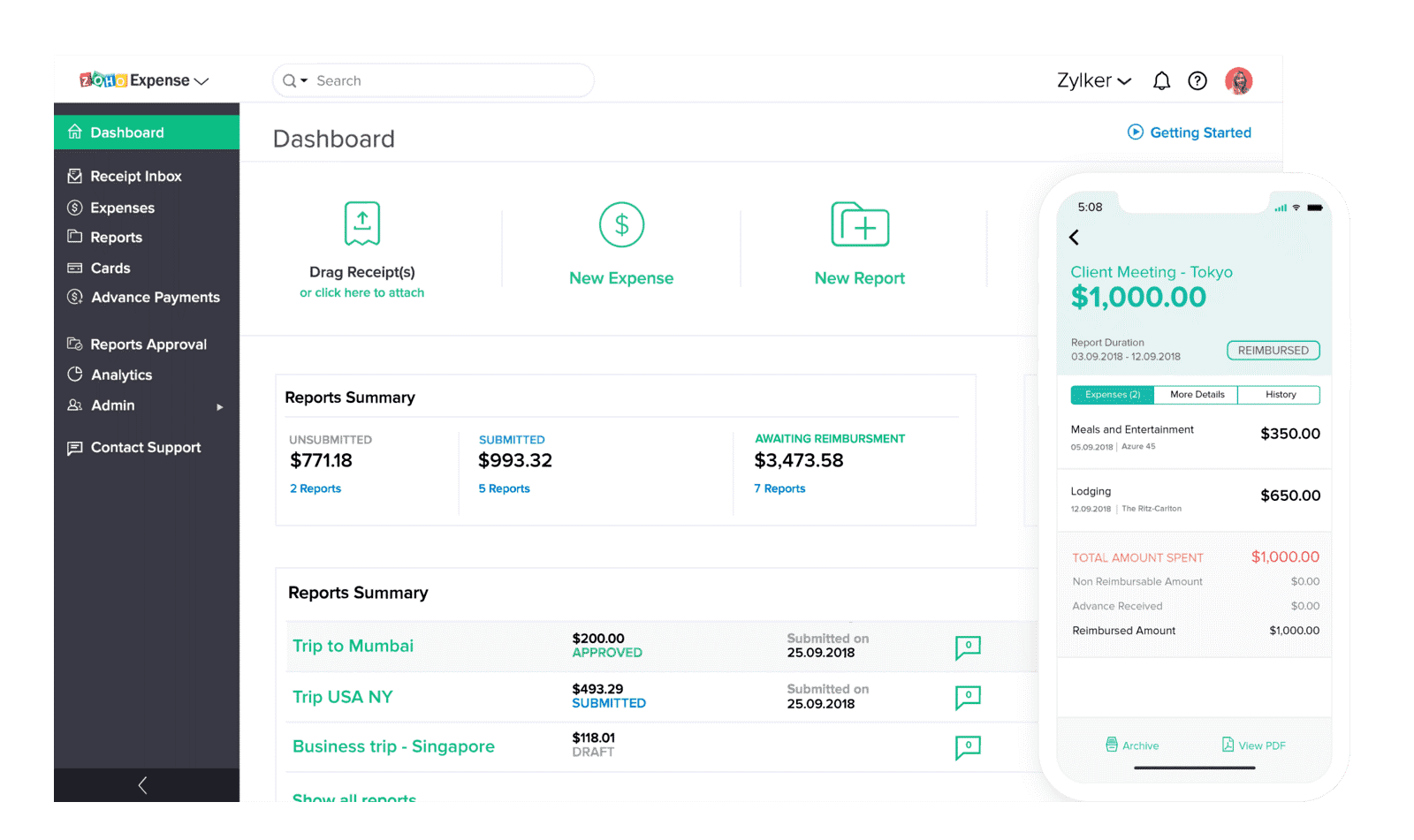Expand the Zoho Expense app switcher

[145, 80]
